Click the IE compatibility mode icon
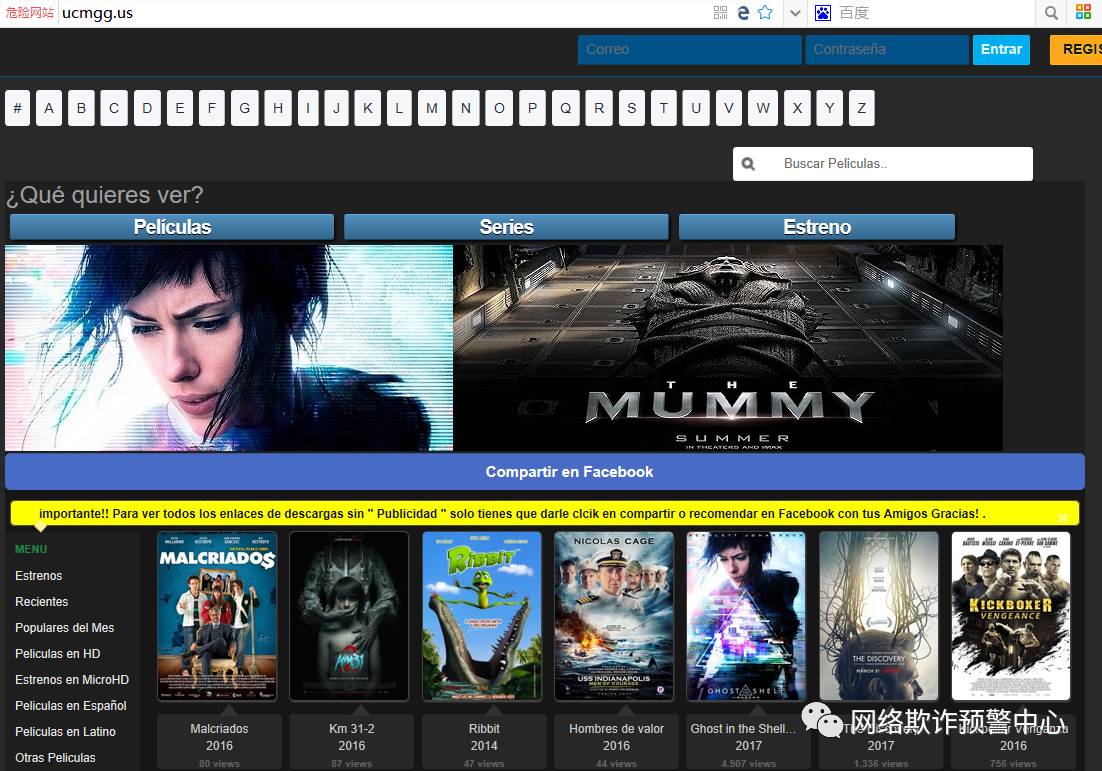This screenshot has height=771, width=1102. pyautogui.click(x=743, y=13)
